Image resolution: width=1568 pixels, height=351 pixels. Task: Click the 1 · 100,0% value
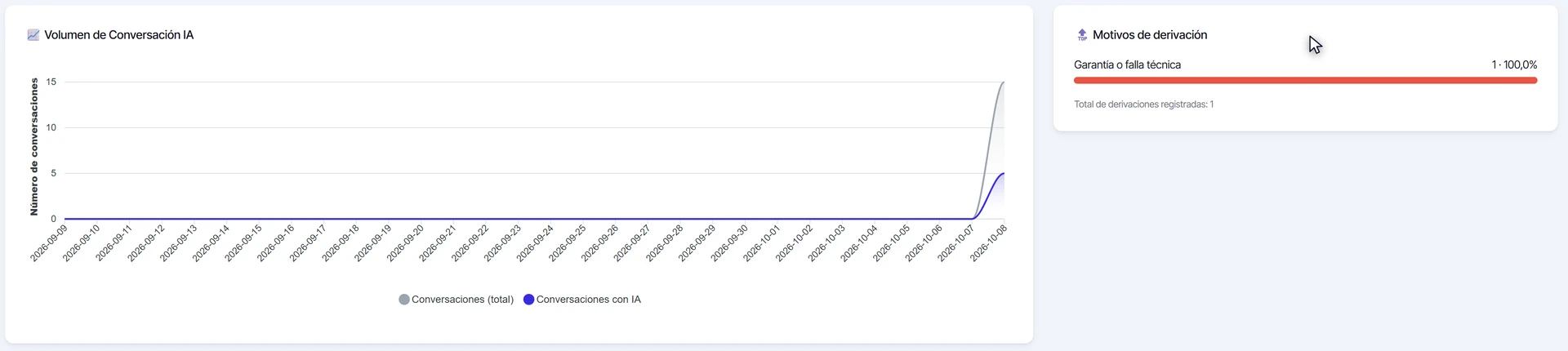[x=1514, y=64]
